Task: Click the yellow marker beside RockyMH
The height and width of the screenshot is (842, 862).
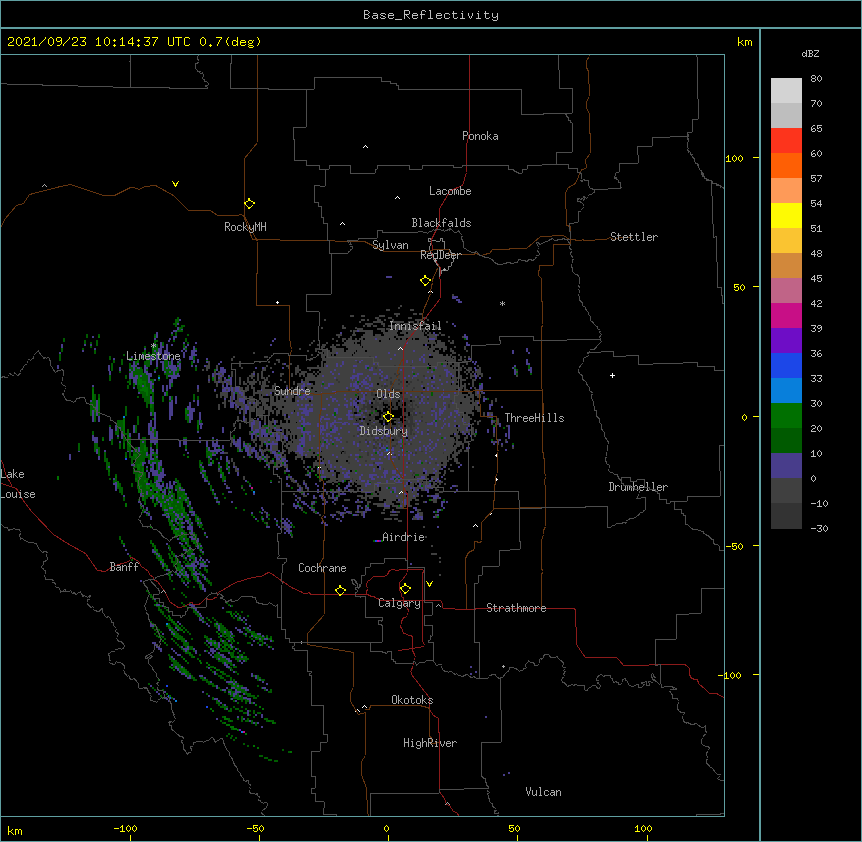Action: 249,203
